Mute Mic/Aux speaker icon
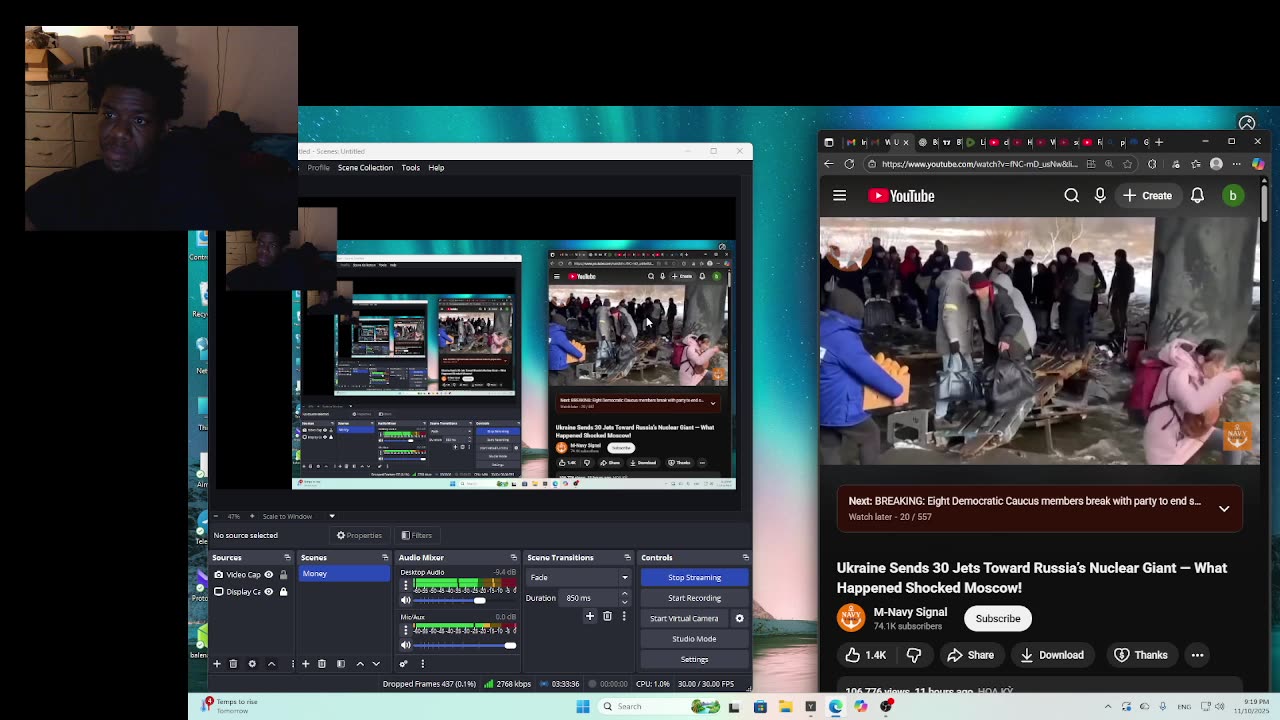Viewport: 1280px width, 720px height. (x=405, y=645)
